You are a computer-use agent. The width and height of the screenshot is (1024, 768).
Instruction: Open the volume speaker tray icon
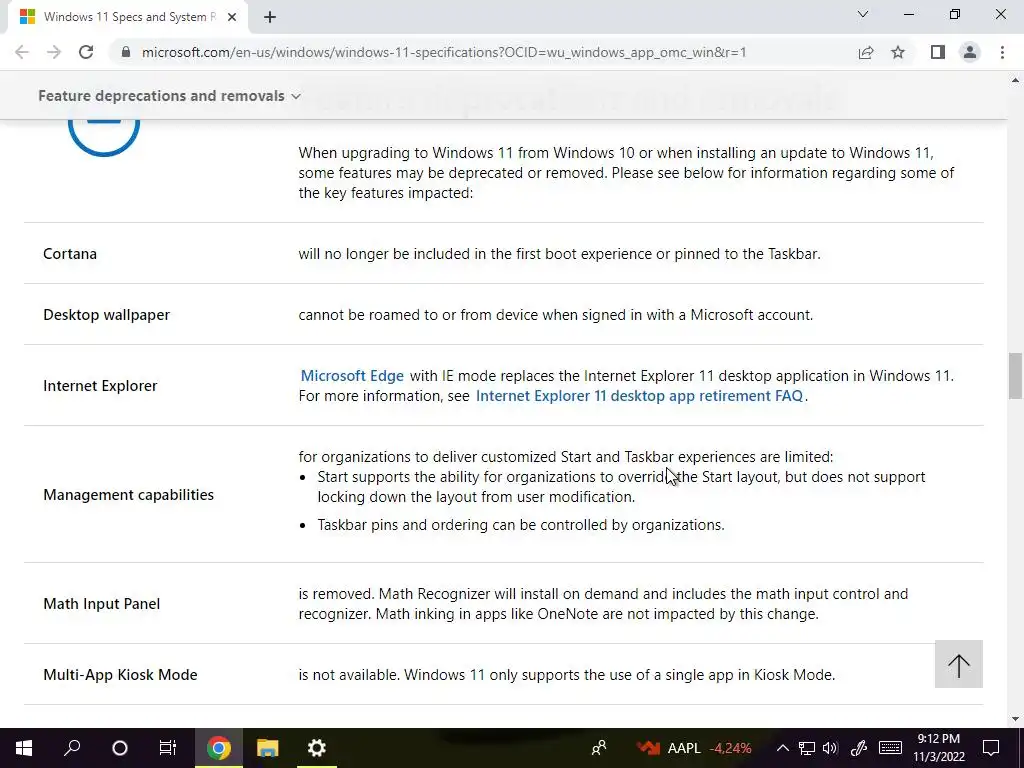[830, 748]
